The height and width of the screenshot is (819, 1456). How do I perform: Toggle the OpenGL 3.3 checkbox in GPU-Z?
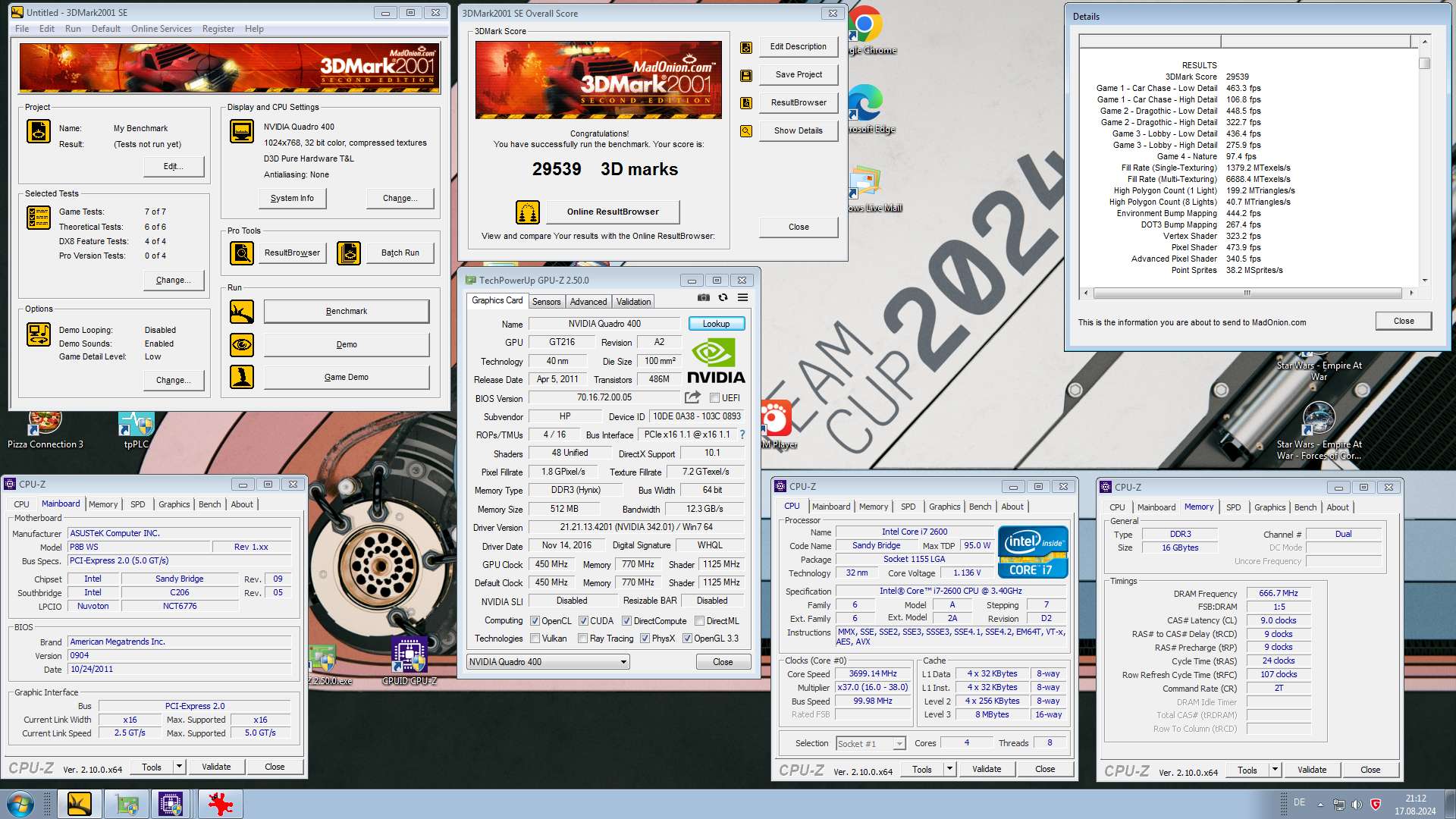point(687,639)
